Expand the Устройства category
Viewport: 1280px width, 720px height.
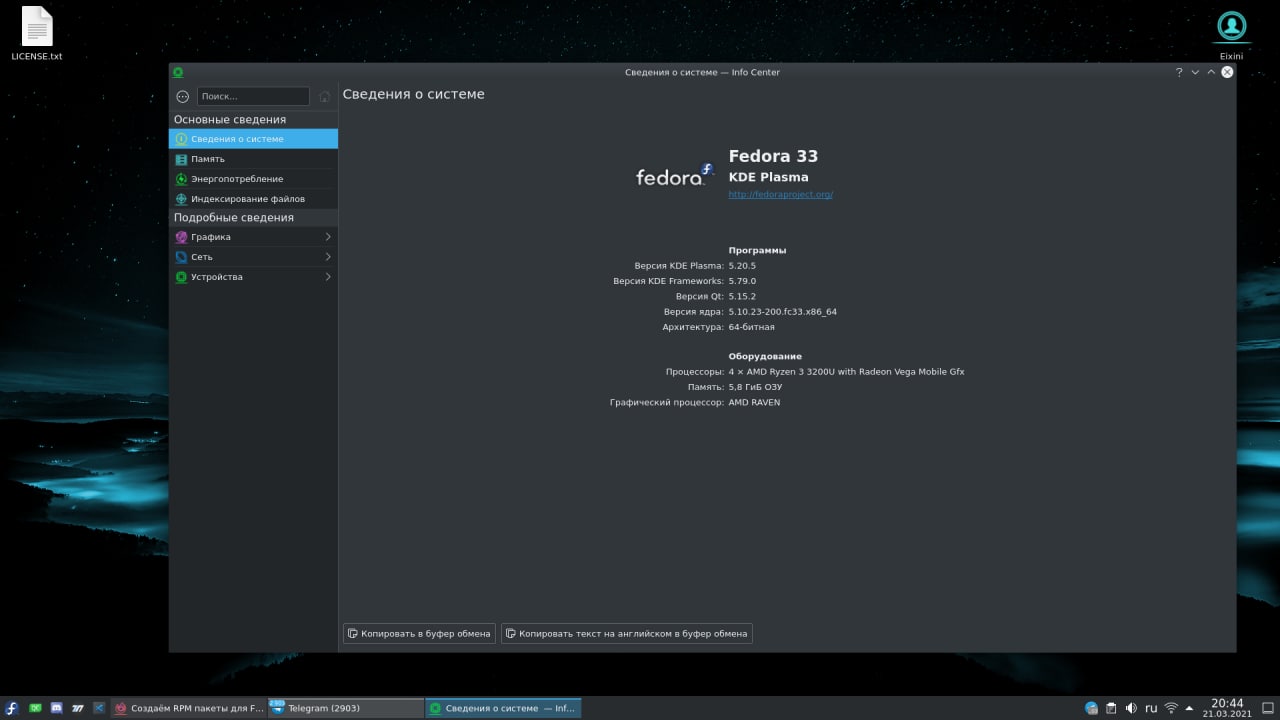tap(253, 277)
